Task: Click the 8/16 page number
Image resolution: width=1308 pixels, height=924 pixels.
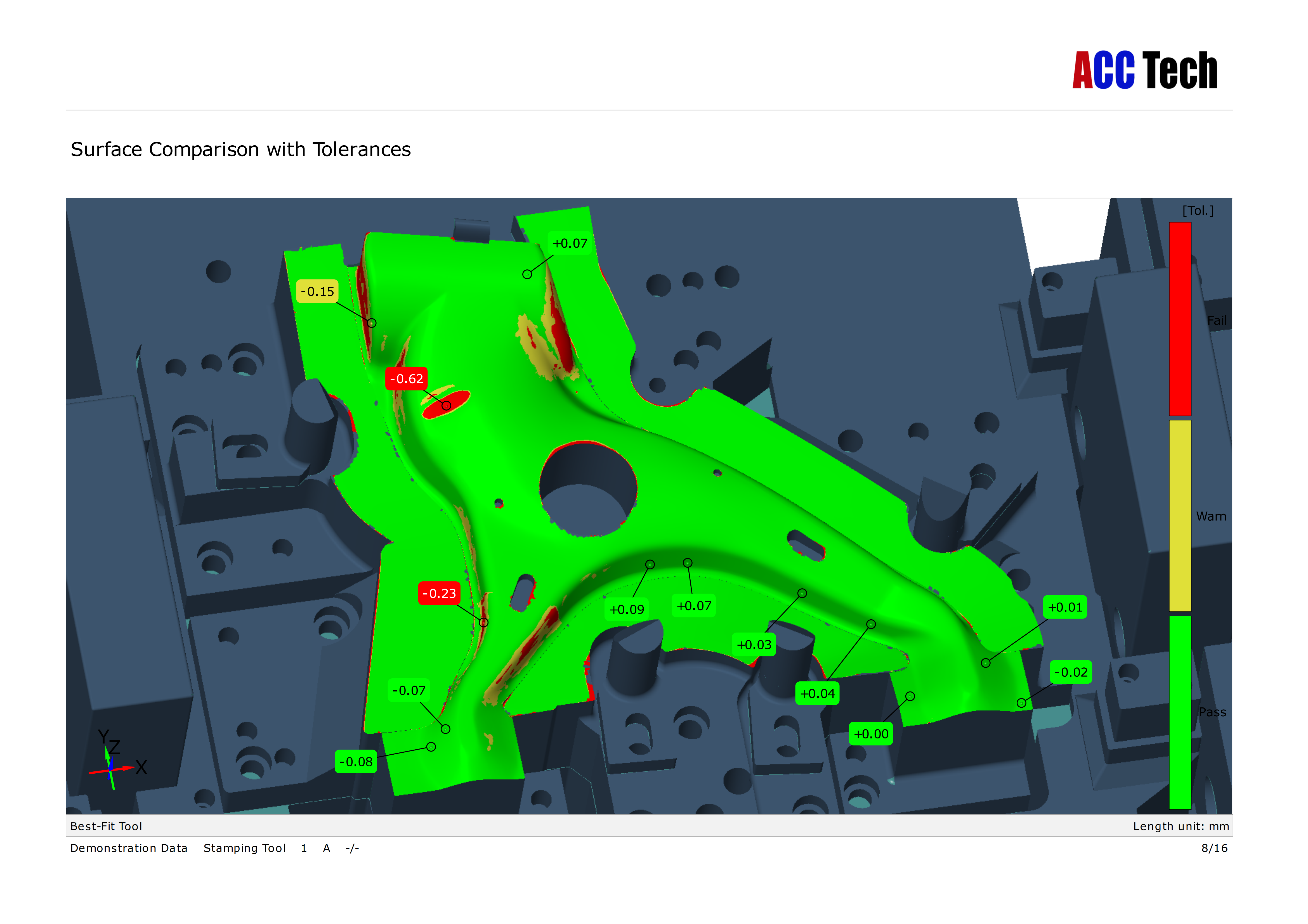Action: [x=1214, y=848]
